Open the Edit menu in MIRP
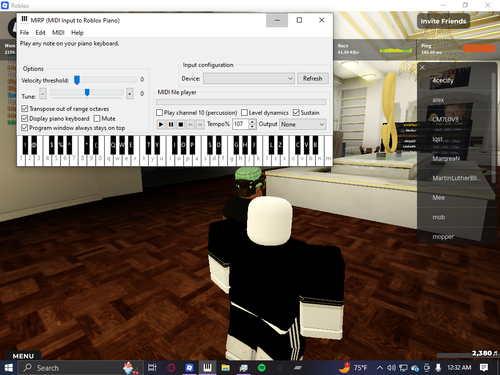 (x=40, y=33)
